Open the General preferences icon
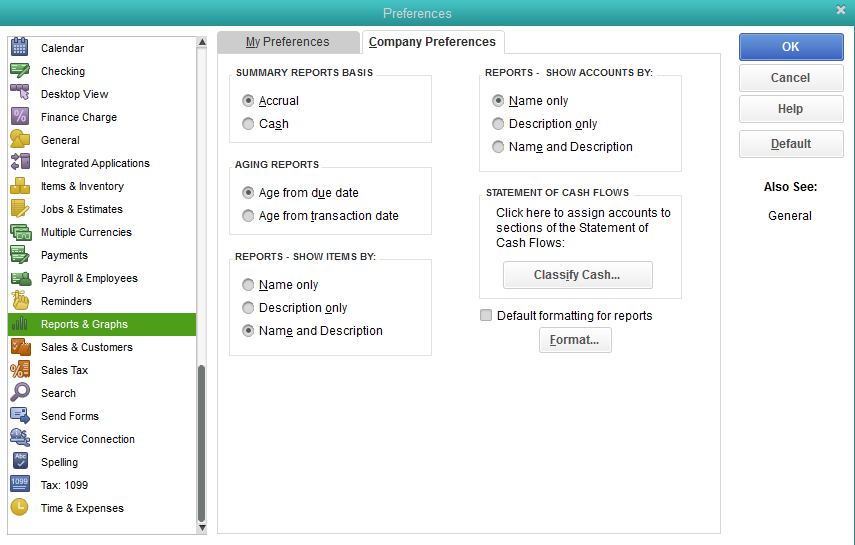855x545 pixels. click(x=20, y=140)
